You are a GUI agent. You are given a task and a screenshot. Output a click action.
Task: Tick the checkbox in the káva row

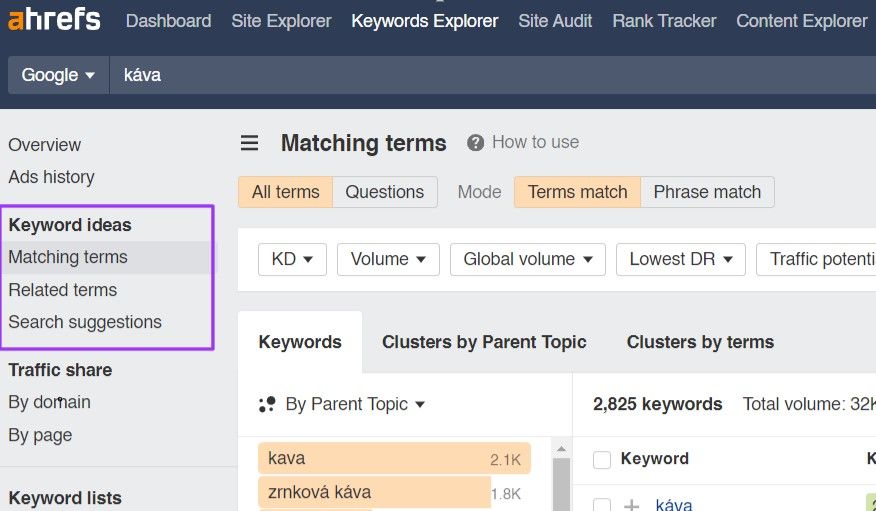tap(602, 505)
